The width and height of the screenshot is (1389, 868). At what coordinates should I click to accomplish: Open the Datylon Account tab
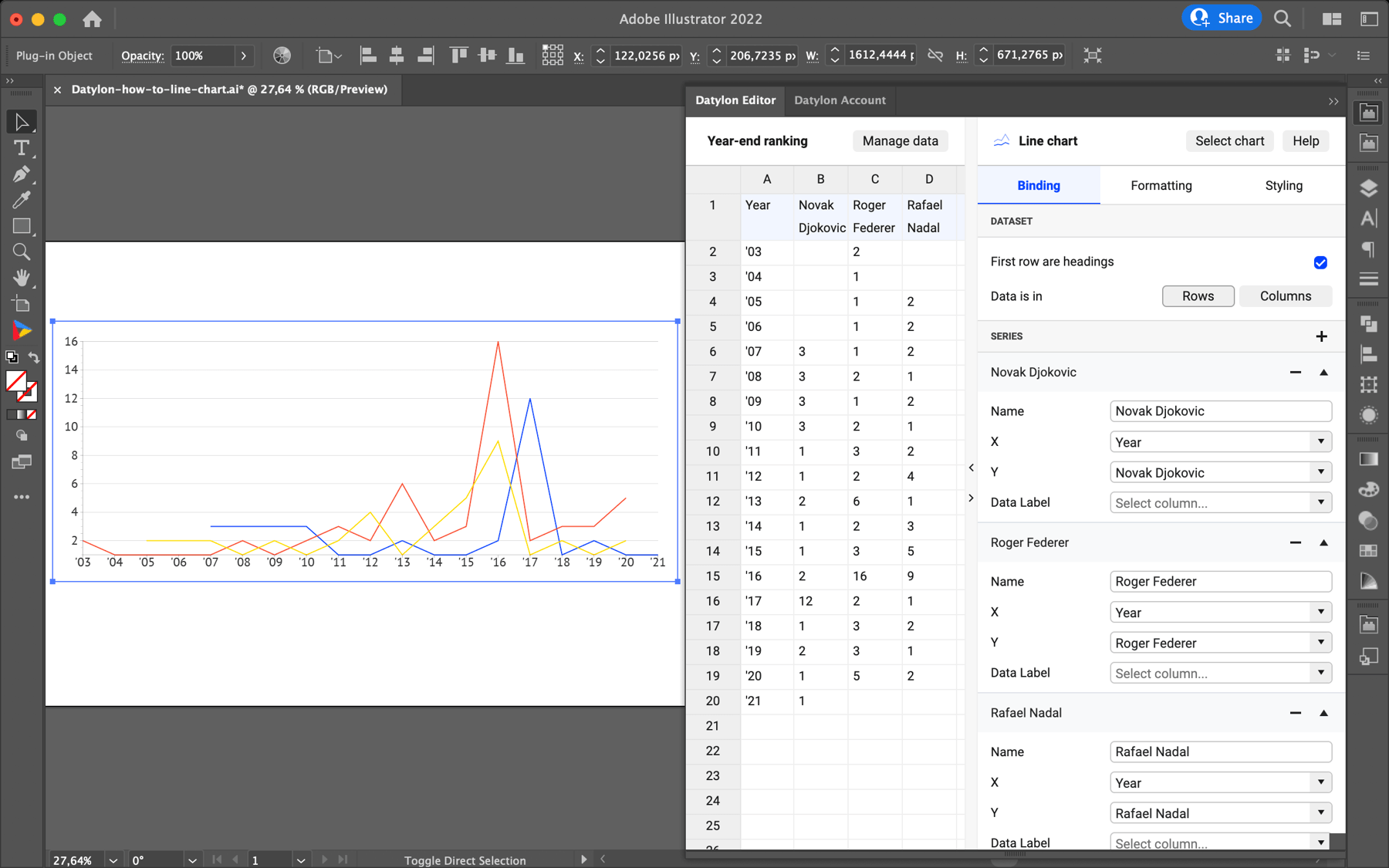coord(840,100)
